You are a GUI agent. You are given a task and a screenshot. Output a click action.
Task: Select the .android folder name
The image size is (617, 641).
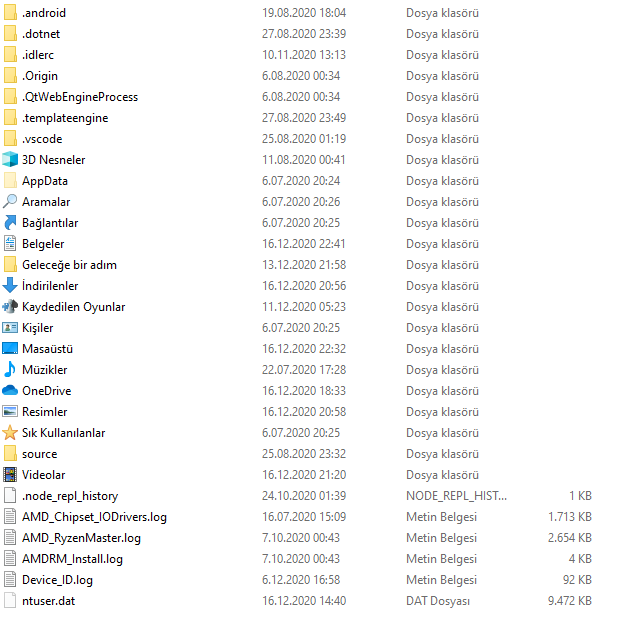44,13
